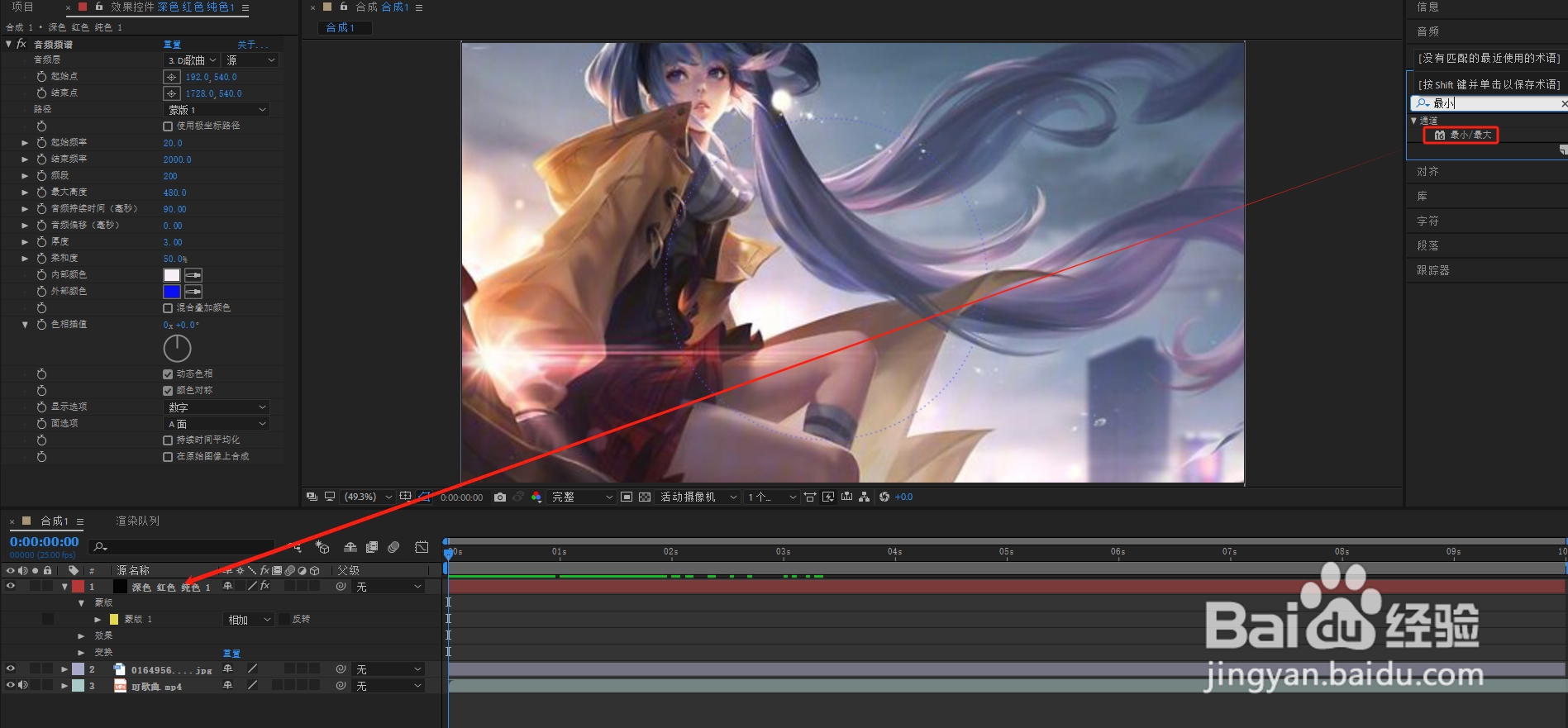Toggle shy layers hide icon in timeline
1568x728 pixels.
pos(350,547)
